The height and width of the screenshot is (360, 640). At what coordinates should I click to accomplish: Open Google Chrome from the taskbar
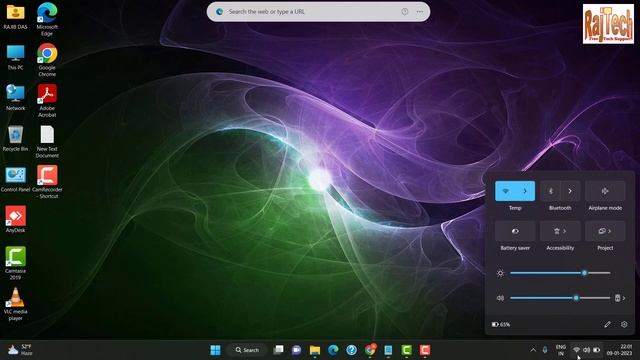click(370, 350)
